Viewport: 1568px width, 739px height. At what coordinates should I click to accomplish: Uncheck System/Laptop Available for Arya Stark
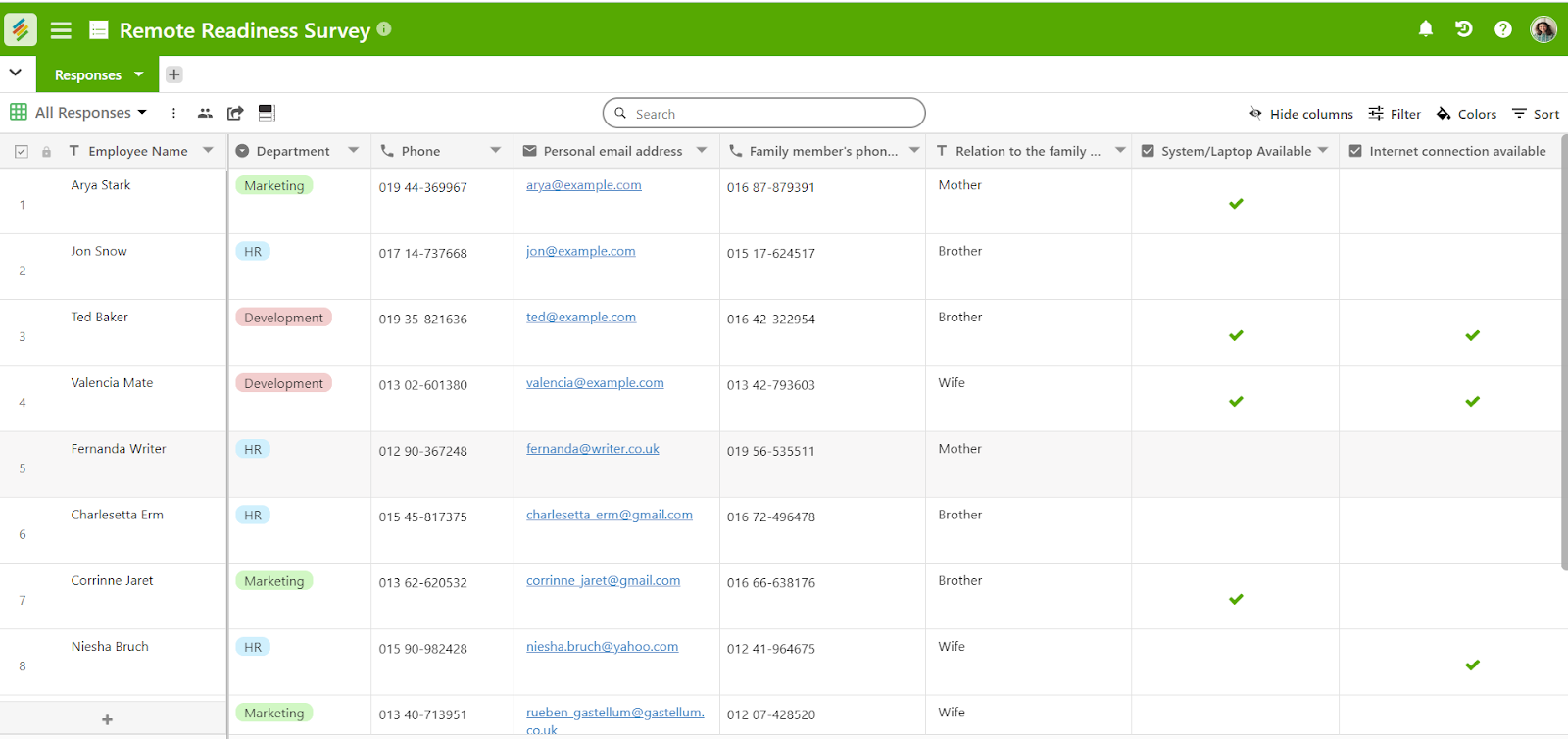point(1236,204)
